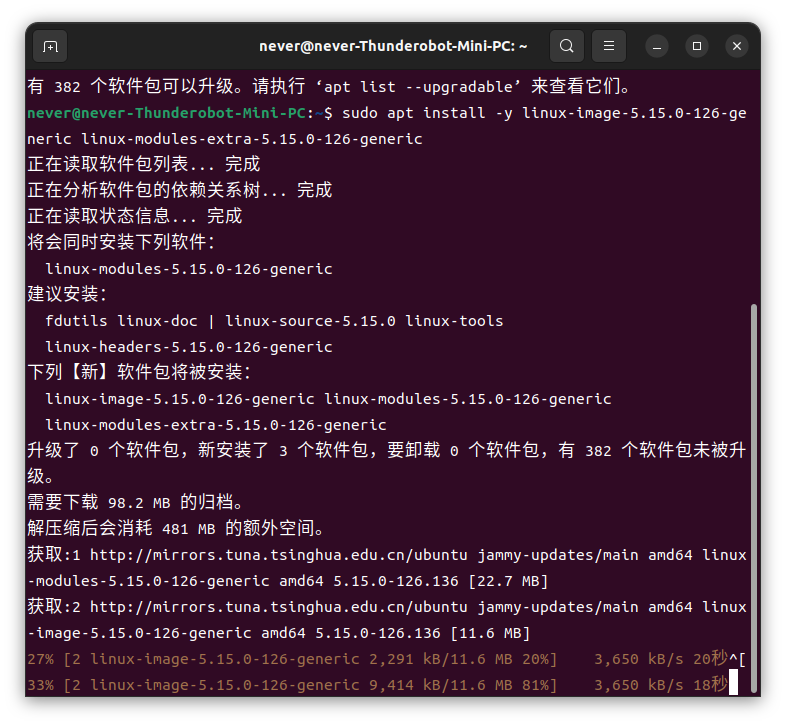786x725 pixels.
Task: Click the terminal scrollbar thumb
Action: (x=754, y=498)
